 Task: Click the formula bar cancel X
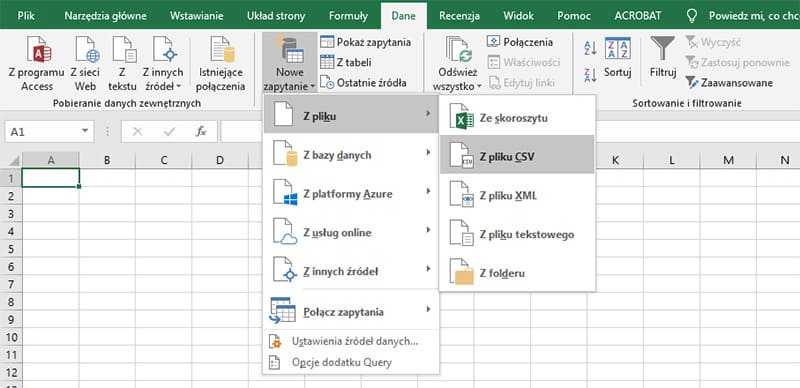137,132
